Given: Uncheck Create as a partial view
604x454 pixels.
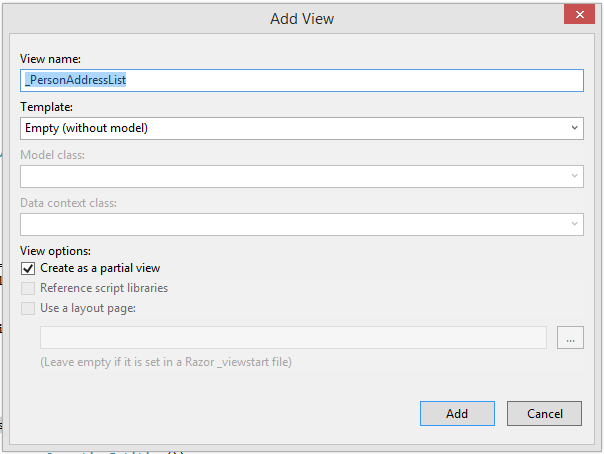Looking at the screenshot, I should point(28,268).
